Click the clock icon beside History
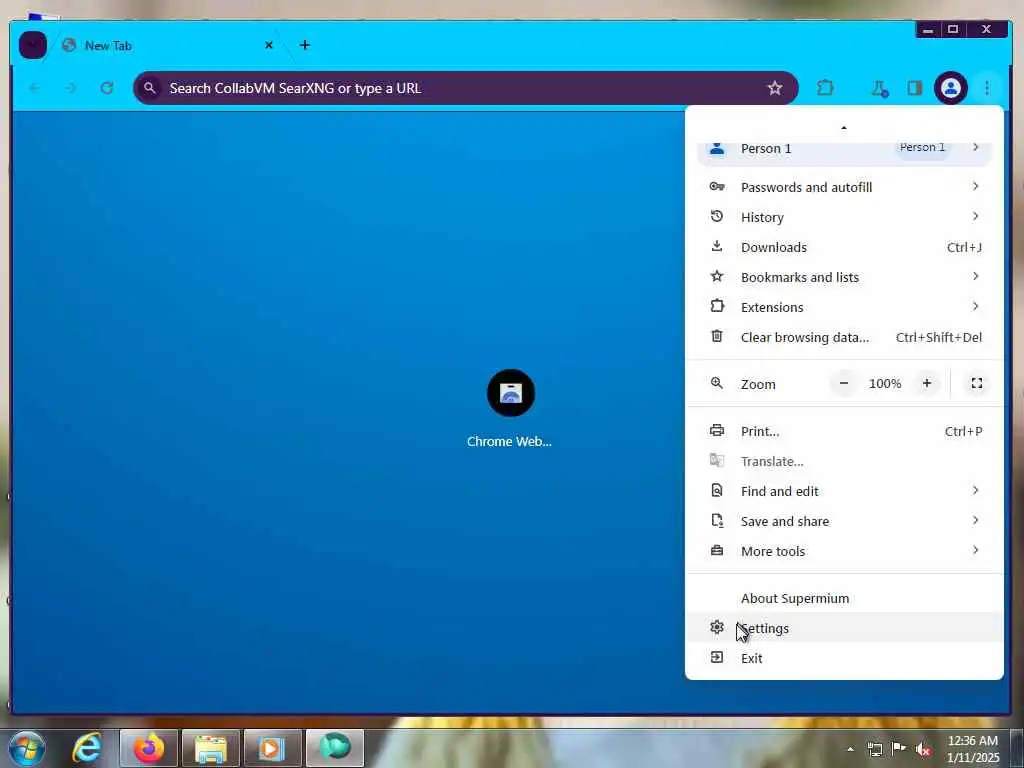 (716, 216)
